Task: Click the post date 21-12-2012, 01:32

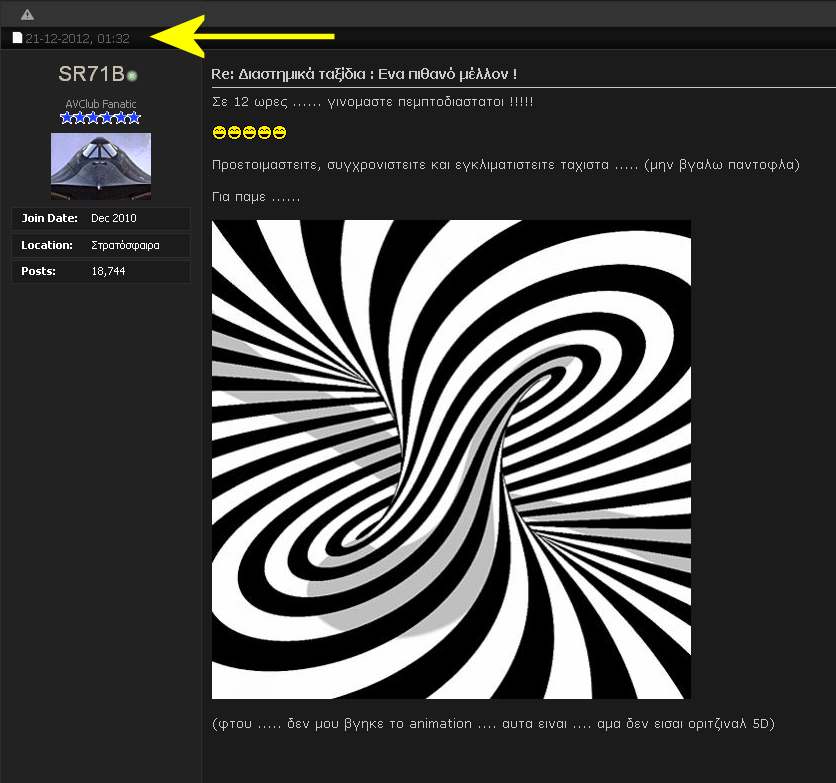Action: [77, 38]
